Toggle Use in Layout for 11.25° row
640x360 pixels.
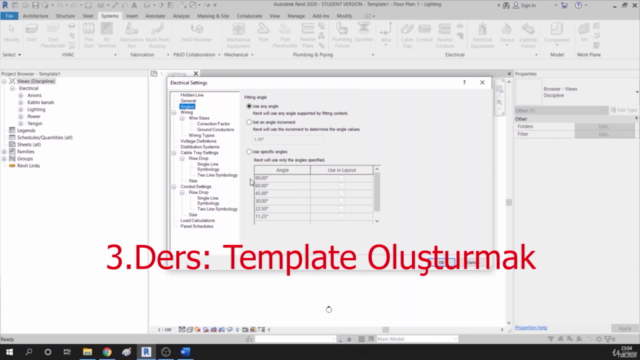[342, 216]
